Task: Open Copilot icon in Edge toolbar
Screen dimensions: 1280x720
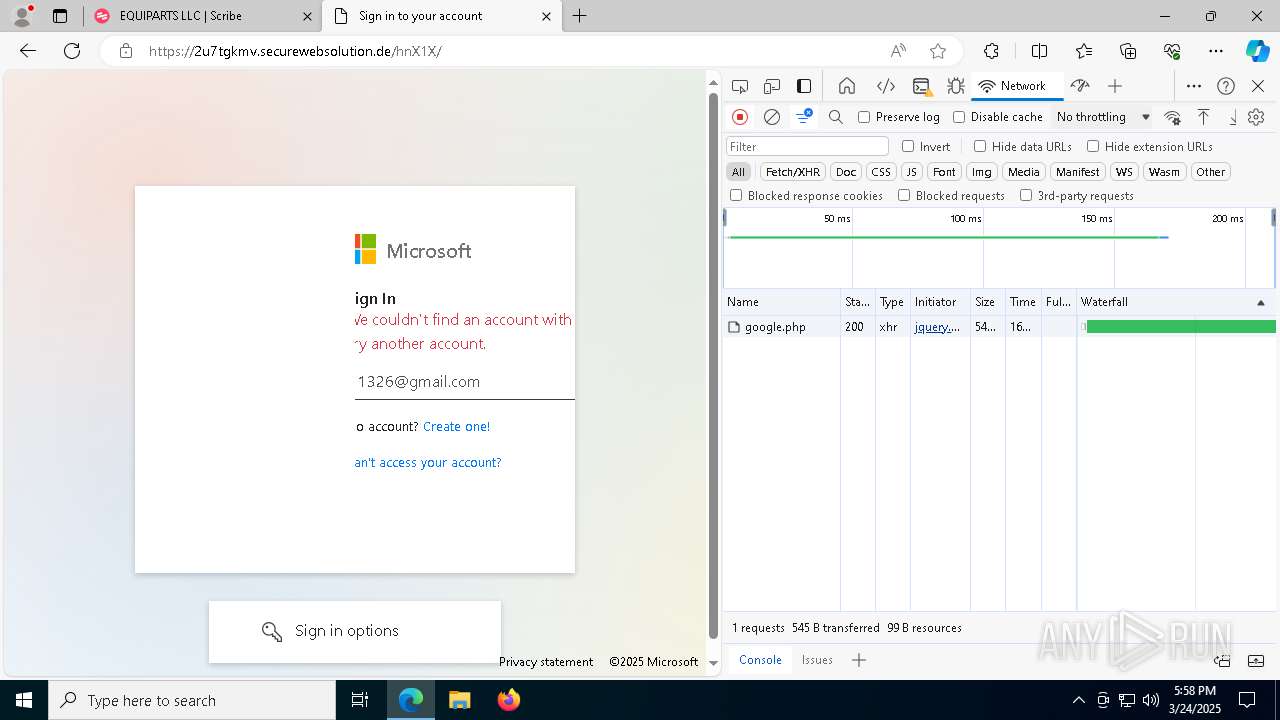Action: click(x=1257, y=51)
